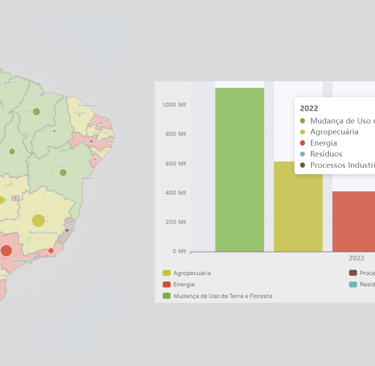Image resolution: width=375 pixels, height=366 pixels.
Task: Click the 1000 Mt y-axis label
Action: click(174, 105)
